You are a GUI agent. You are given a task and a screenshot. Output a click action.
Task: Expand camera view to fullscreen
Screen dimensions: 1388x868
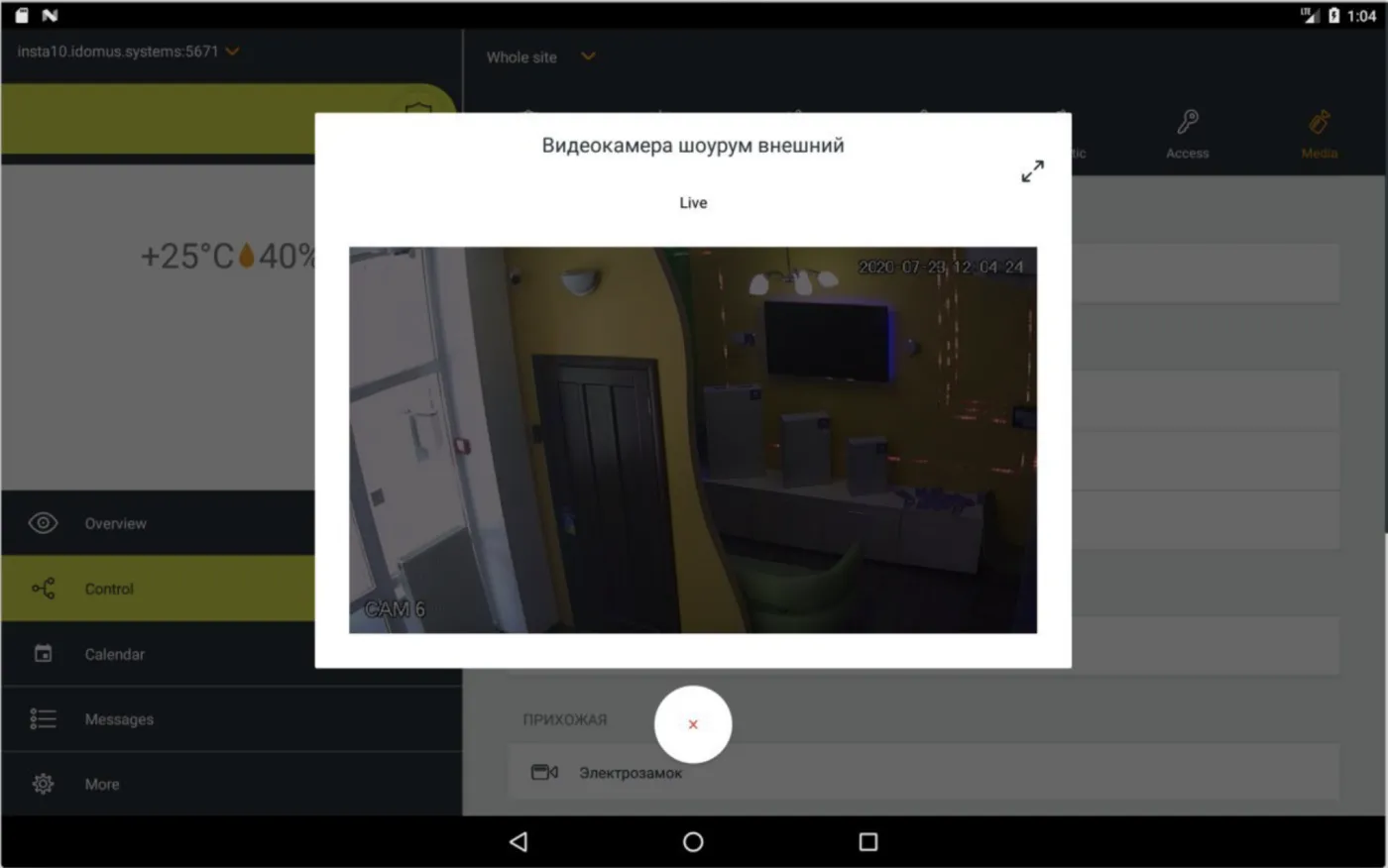(x=1032, y=171)
